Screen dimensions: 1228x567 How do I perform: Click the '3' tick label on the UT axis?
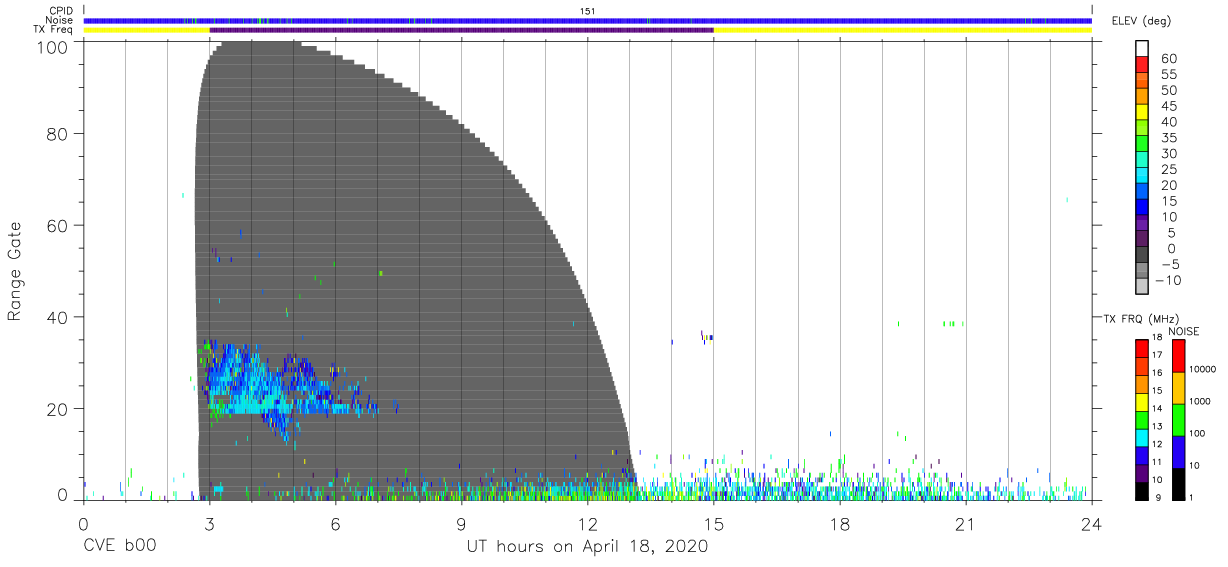click(x=209, y=524)
